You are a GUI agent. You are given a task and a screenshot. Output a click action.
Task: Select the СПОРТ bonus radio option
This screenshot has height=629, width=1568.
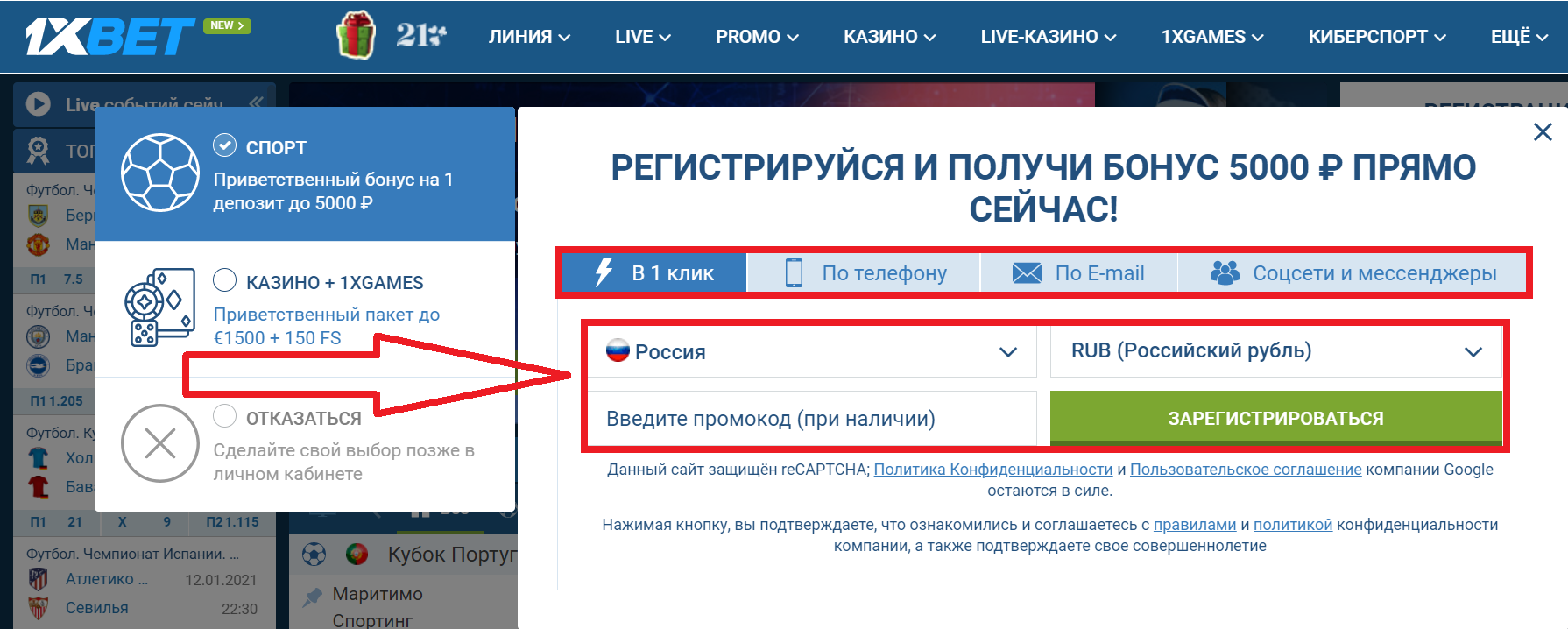coord(225,145)
